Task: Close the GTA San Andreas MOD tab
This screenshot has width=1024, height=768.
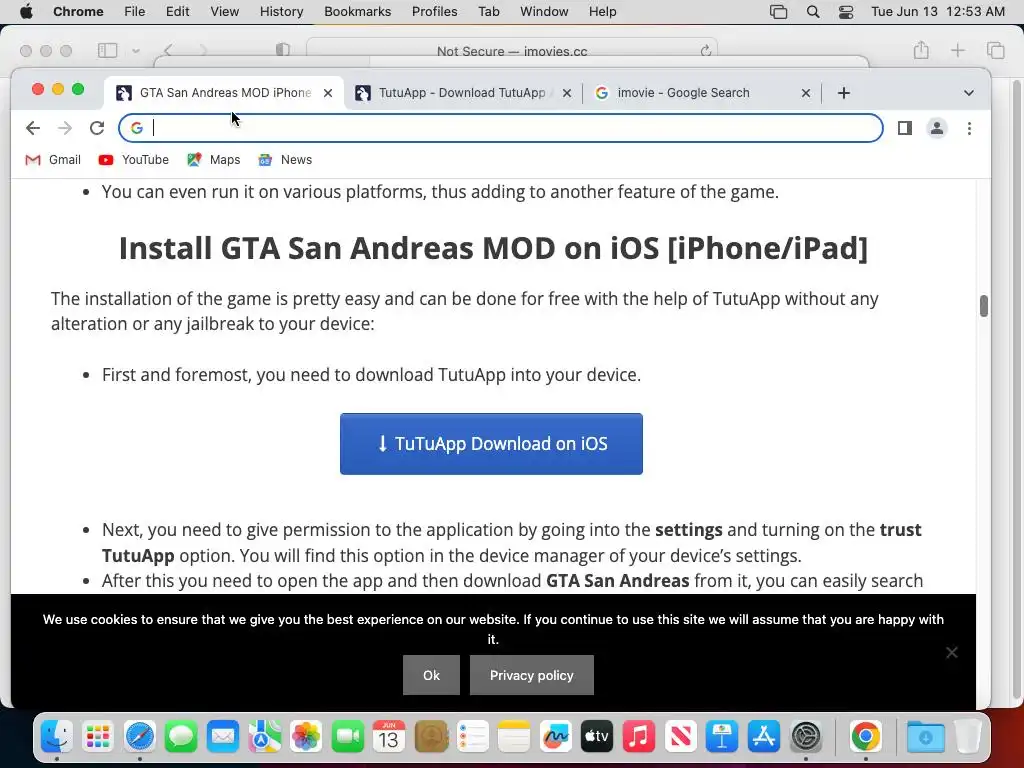Action: pos(328,93)
